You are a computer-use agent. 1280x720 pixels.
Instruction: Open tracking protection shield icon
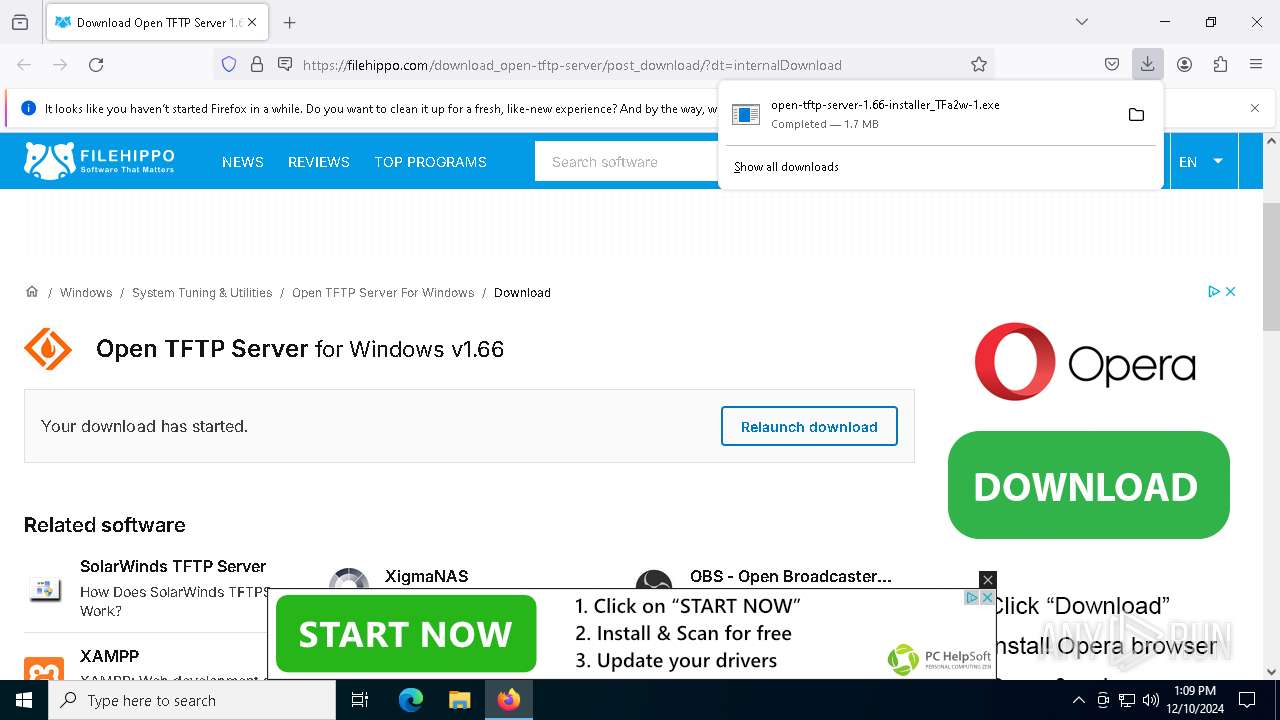pyautogui.click(x=229, y=65)
